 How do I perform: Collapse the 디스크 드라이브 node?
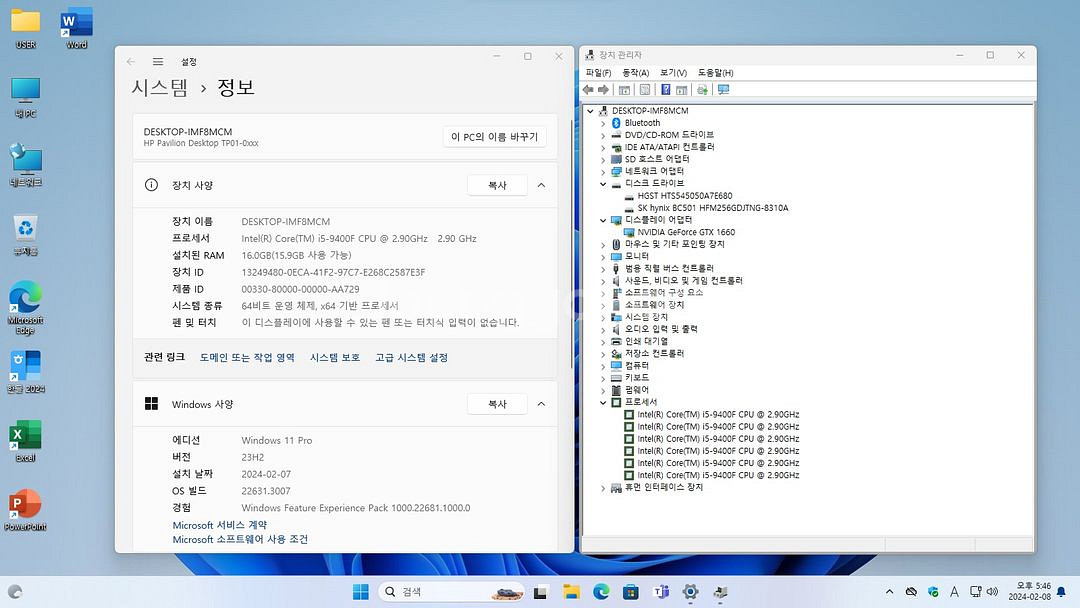pos(603,184)
